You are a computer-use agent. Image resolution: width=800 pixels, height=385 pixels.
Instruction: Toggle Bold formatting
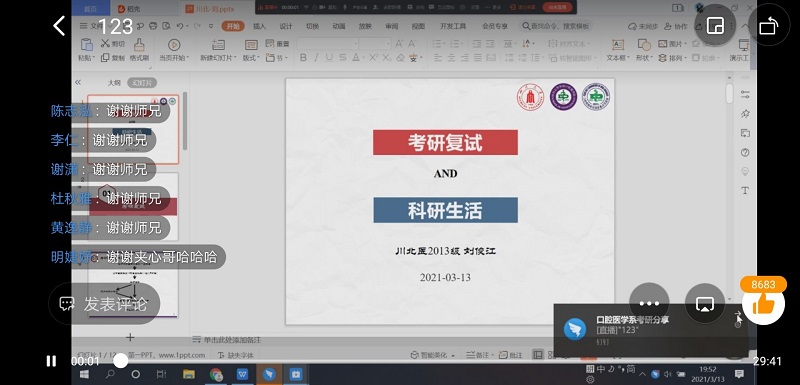(303, 58)
